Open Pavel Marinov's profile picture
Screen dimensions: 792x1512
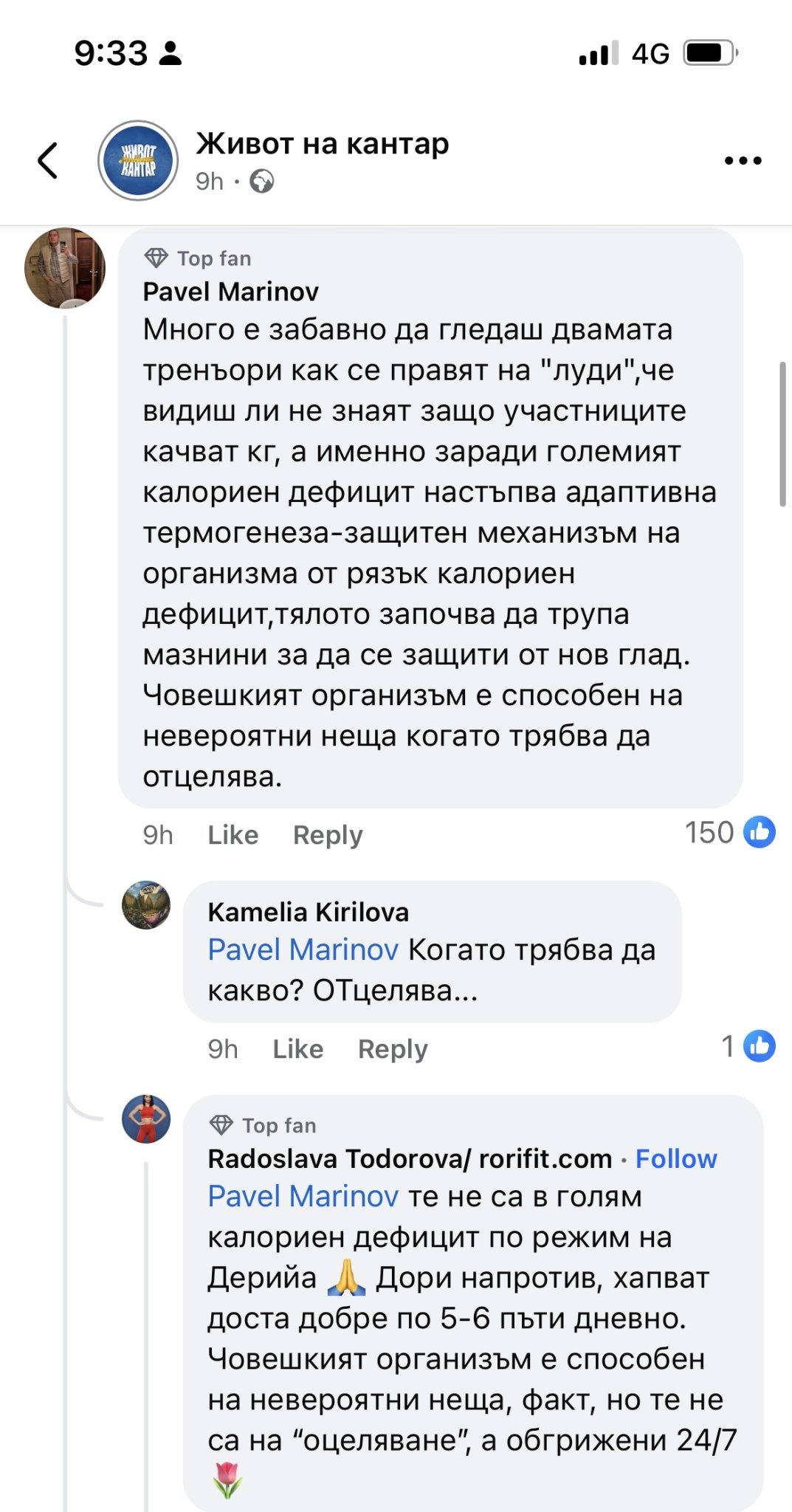click(65, 268)
